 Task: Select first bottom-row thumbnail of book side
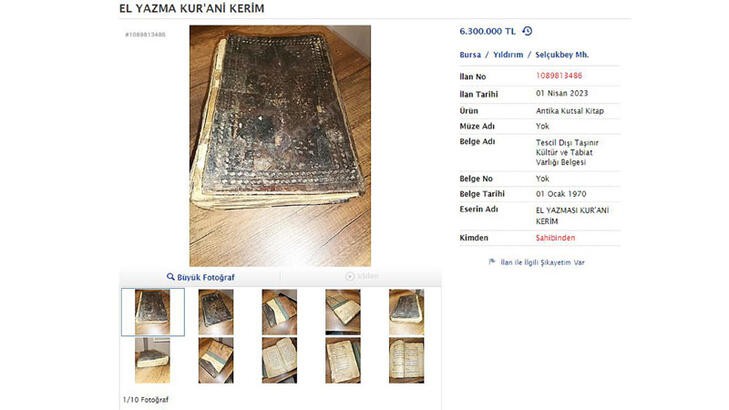(x=152, y=360)
